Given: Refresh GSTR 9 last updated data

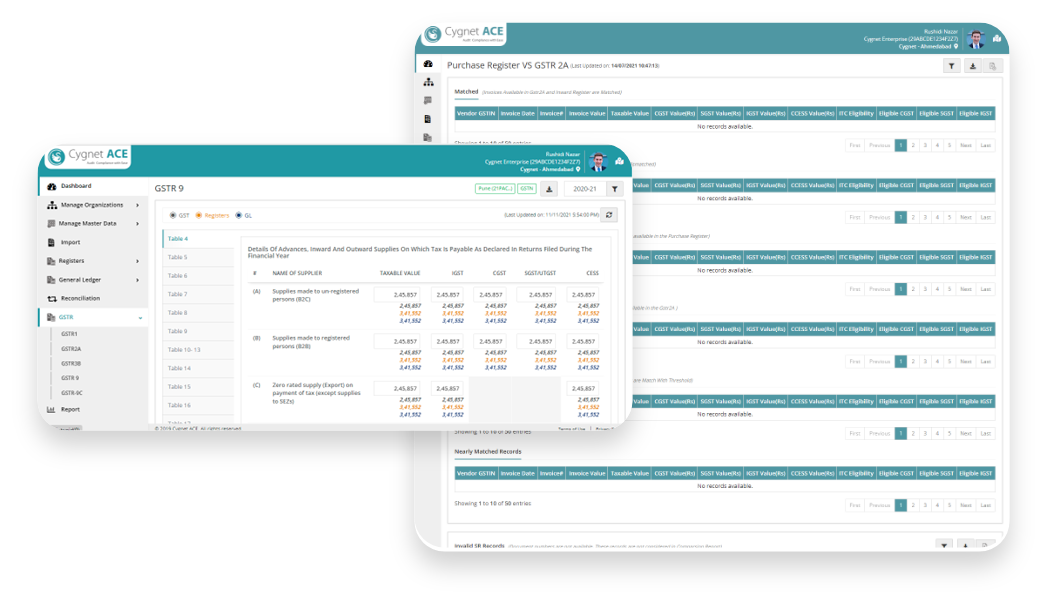Looking at the screenshot, I should (608, 215).
